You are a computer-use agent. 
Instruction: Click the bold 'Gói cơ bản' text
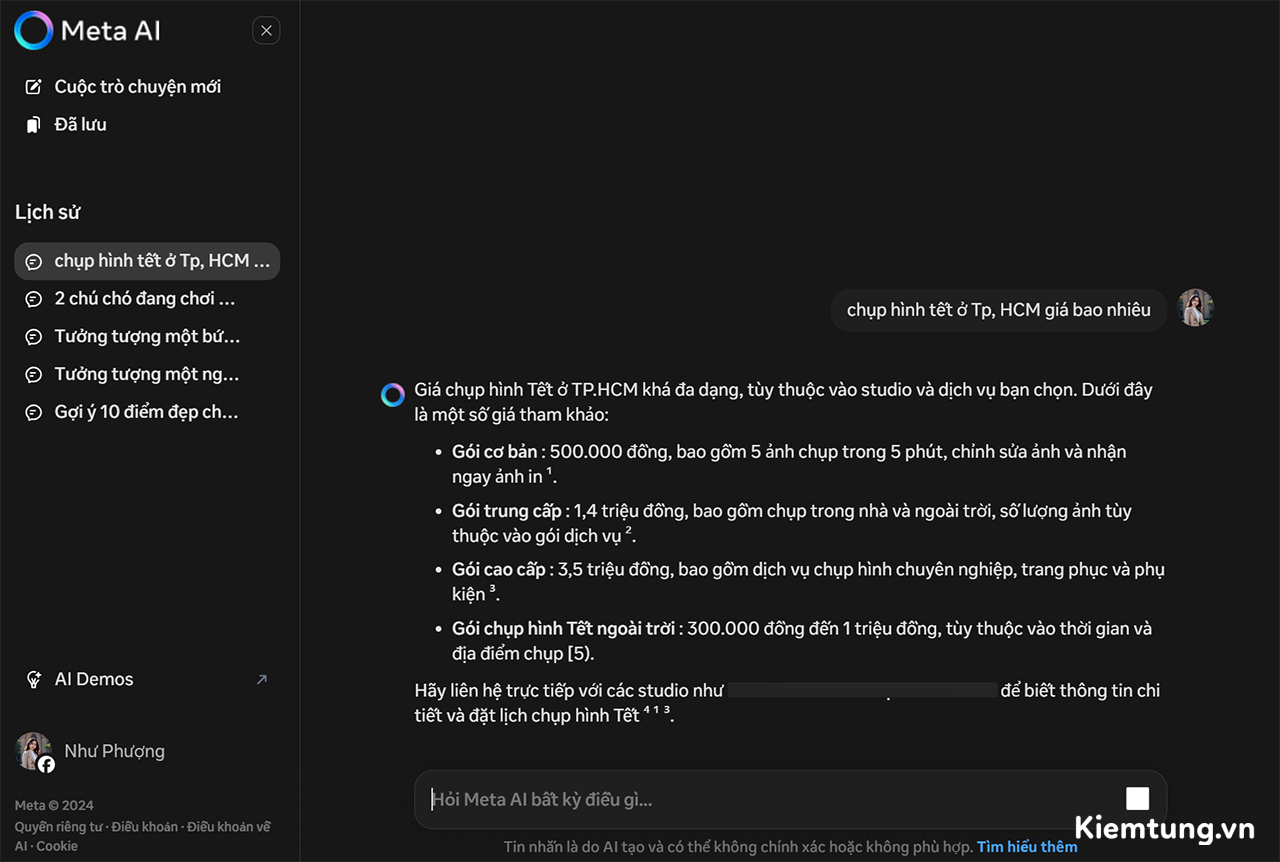[x=494, y=452]
